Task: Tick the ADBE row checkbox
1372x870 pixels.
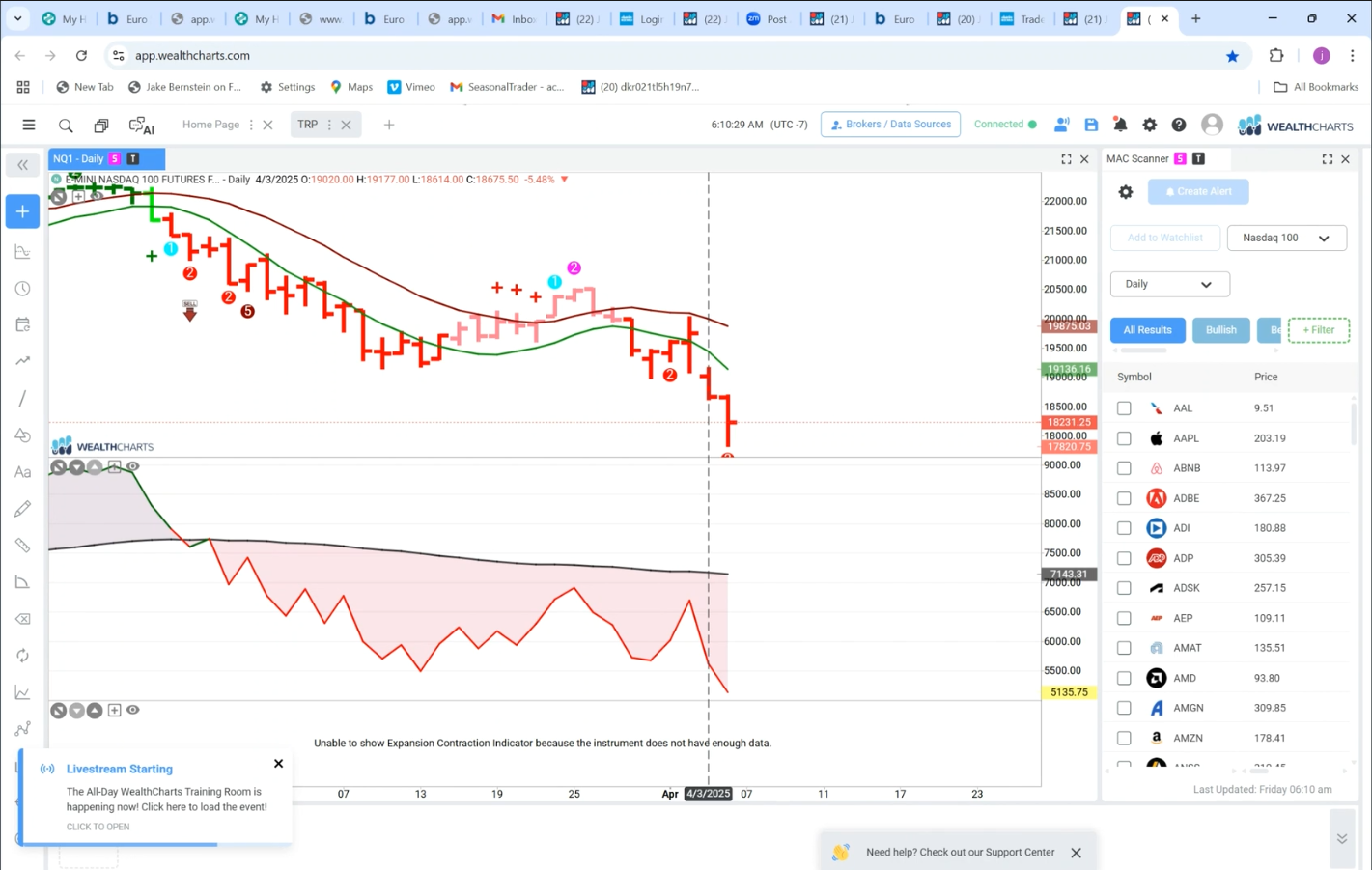Action: (1124, 498)
